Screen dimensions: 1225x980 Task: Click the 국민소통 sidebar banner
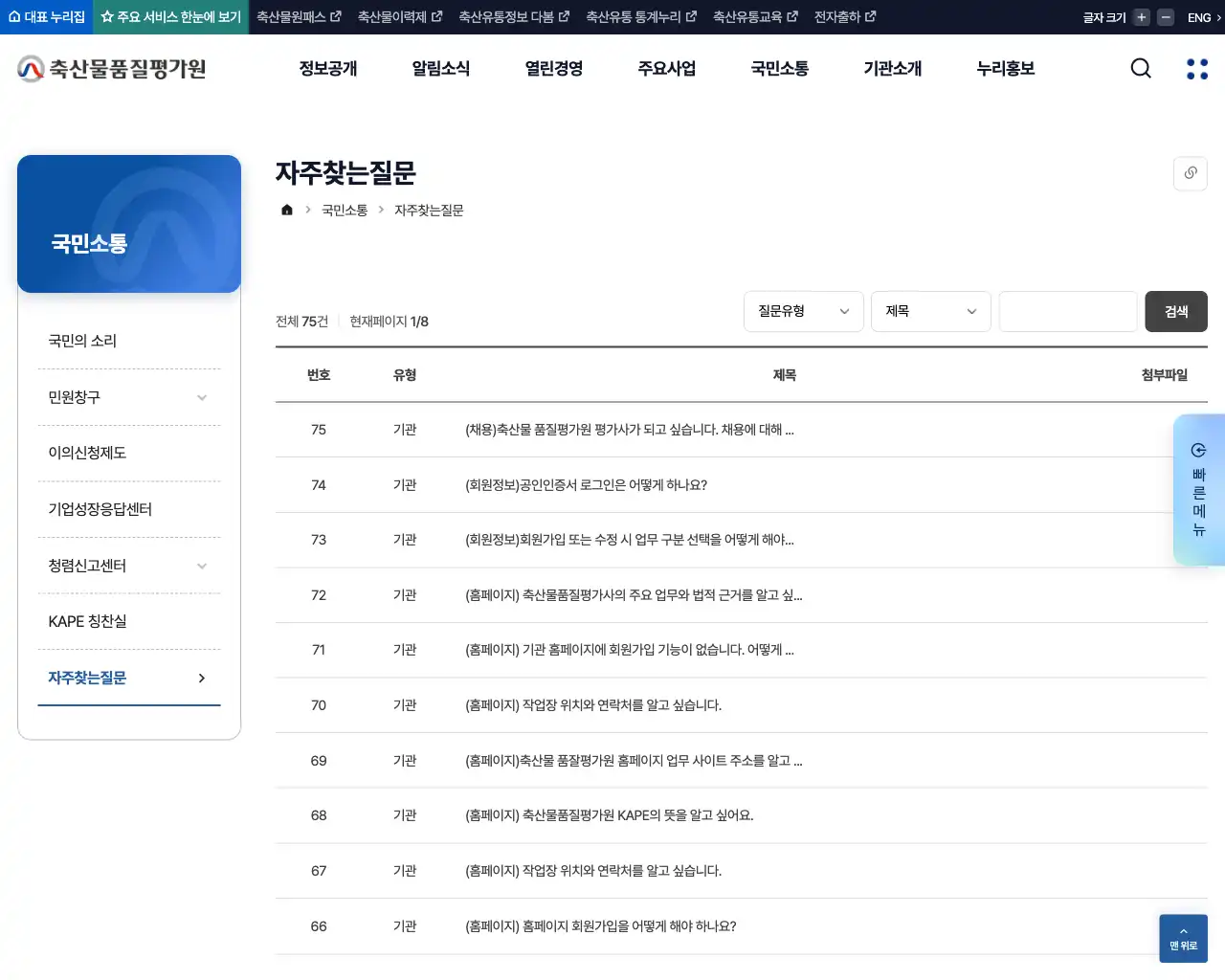click(x=129, y=224)
